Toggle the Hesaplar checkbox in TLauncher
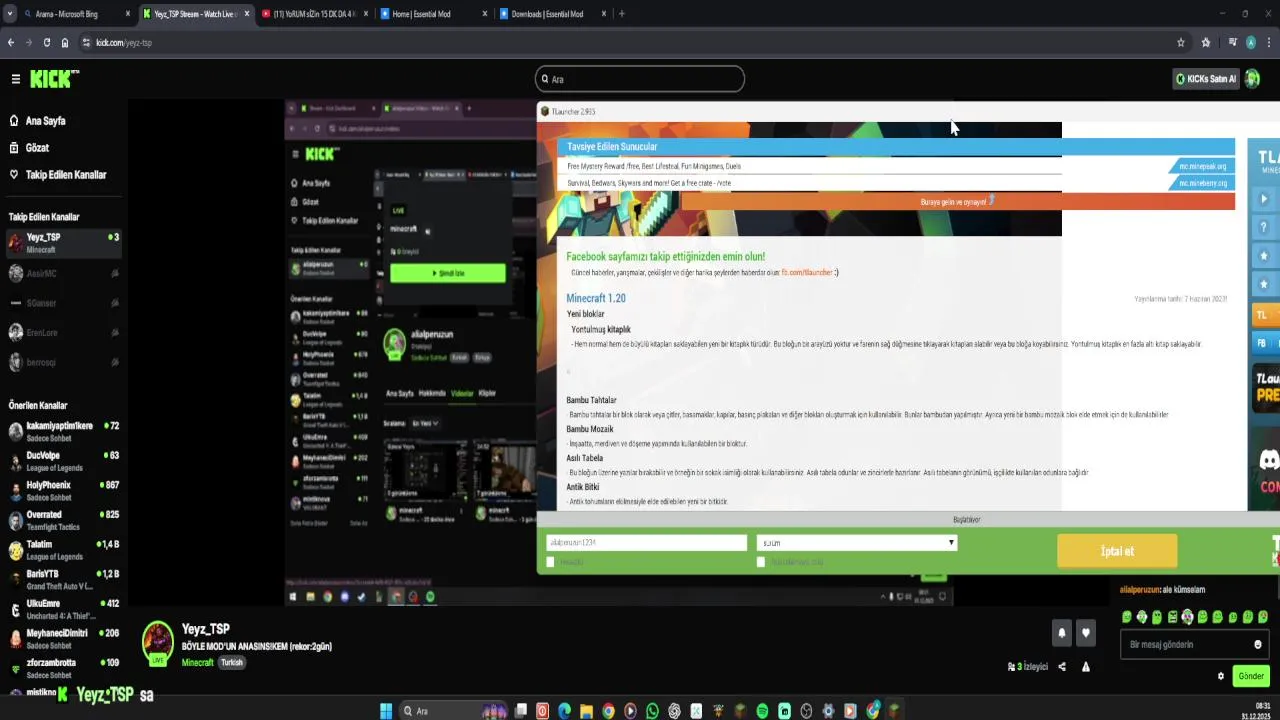 [551, 562]
